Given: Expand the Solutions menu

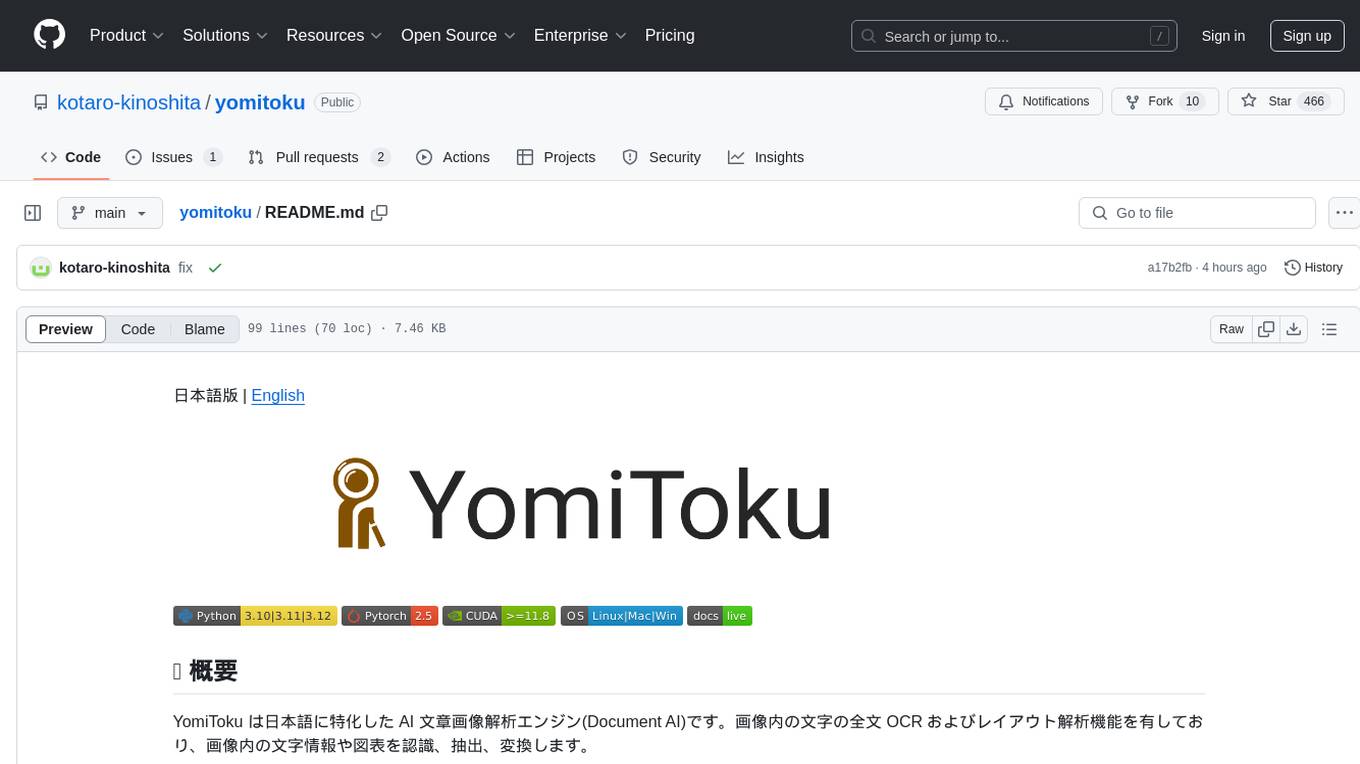Looking at the screenshot, I should pyautogui.click(x=225, y=35).
